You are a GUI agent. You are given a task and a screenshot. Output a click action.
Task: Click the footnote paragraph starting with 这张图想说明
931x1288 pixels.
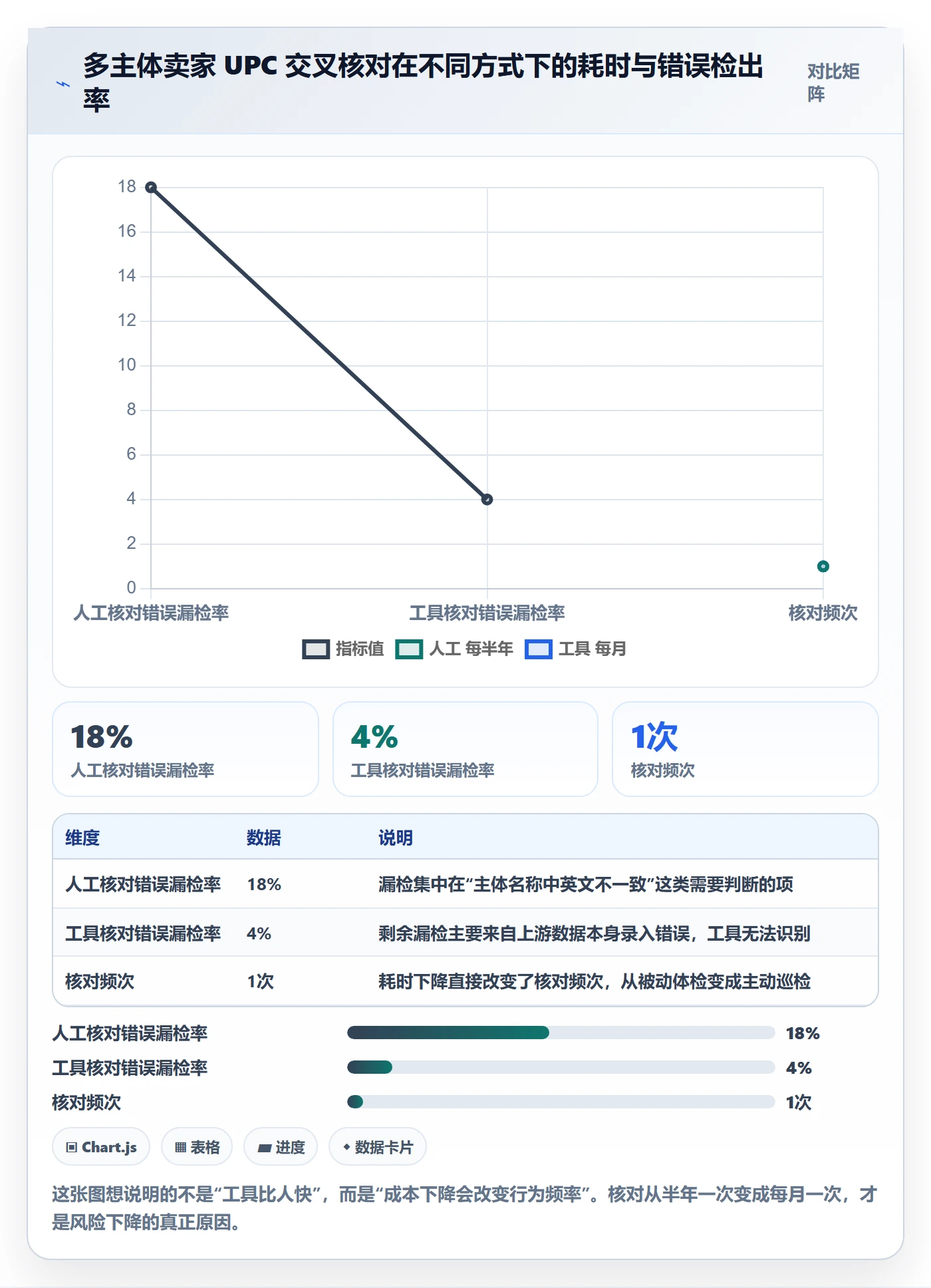click(x=465, y=1208)
